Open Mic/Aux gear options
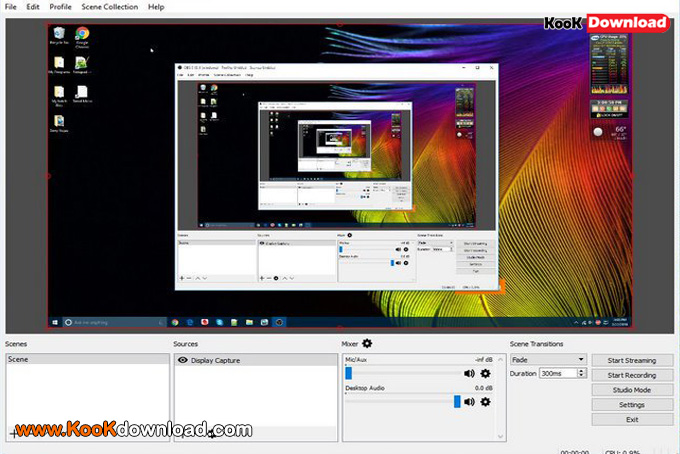The height and width of the screenshot is (454, 680). click(x=485, y=373)
